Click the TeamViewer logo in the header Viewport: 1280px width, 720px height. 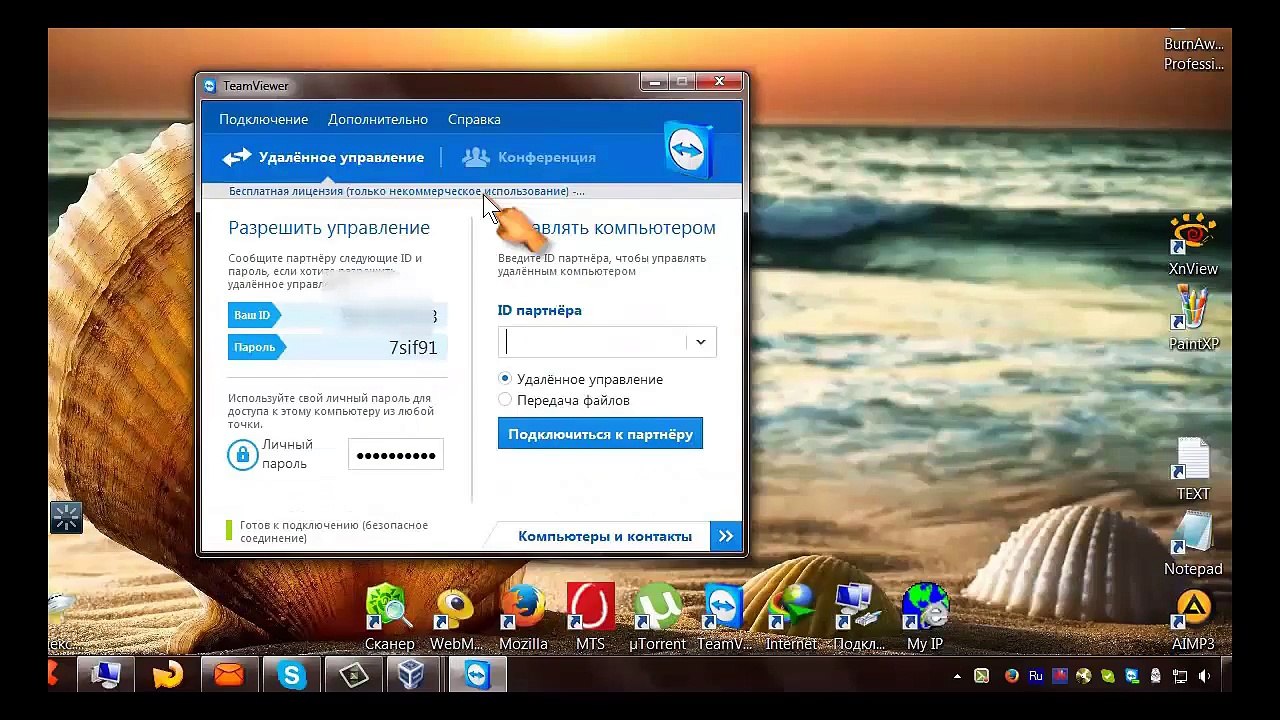coord(689,150)
